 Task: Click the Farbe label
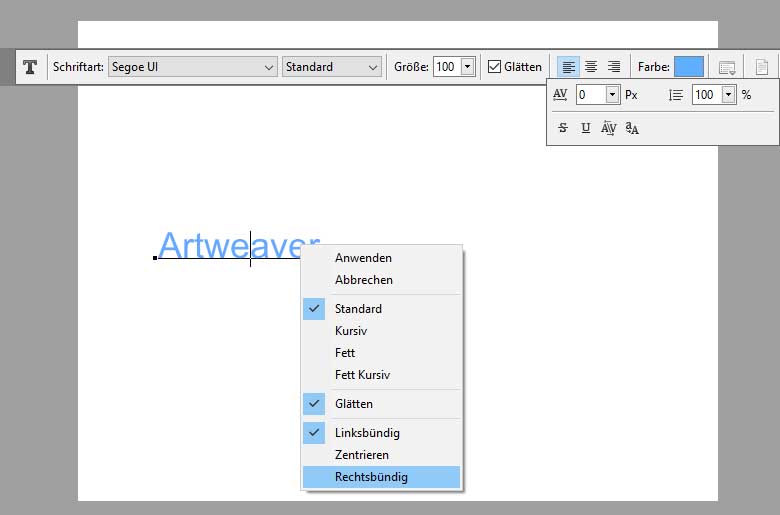[654, 67]
